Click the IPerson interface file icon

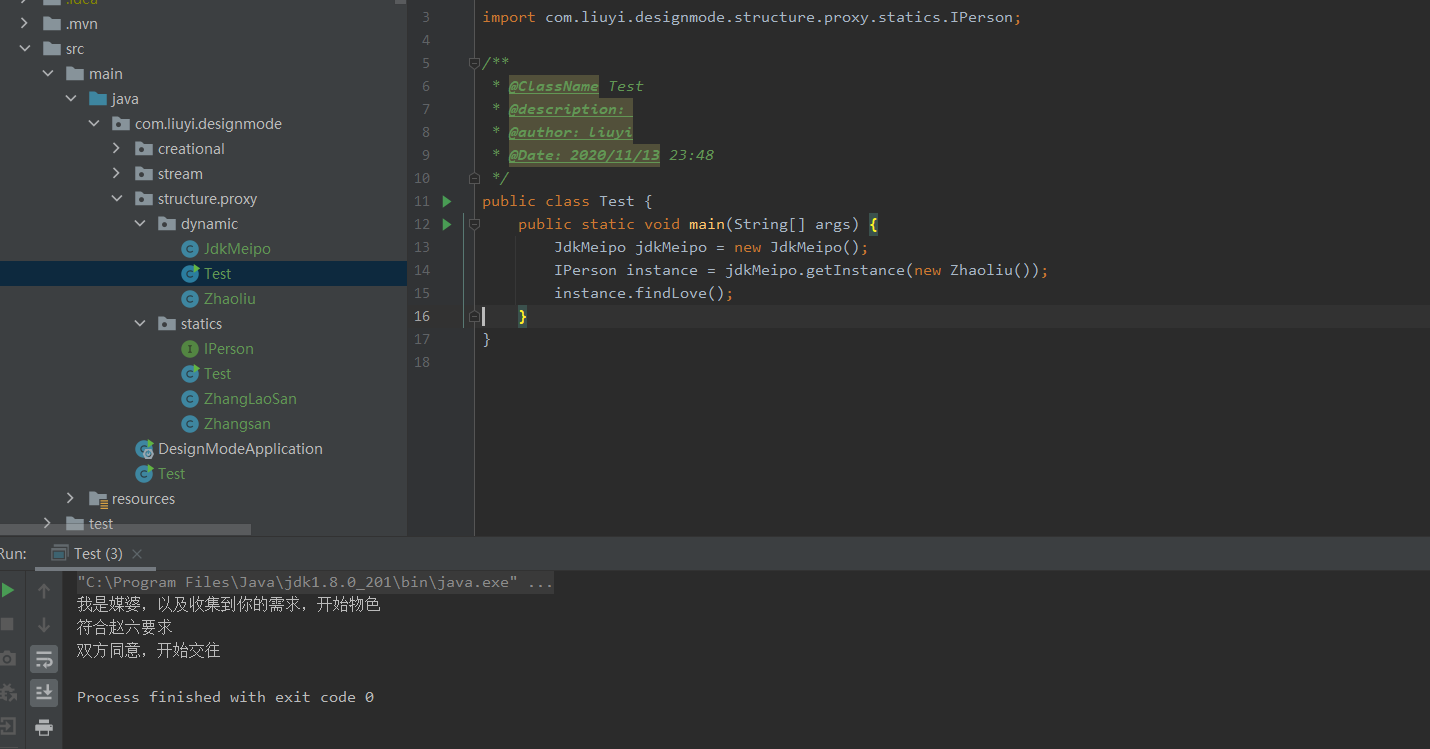[190, 349]
